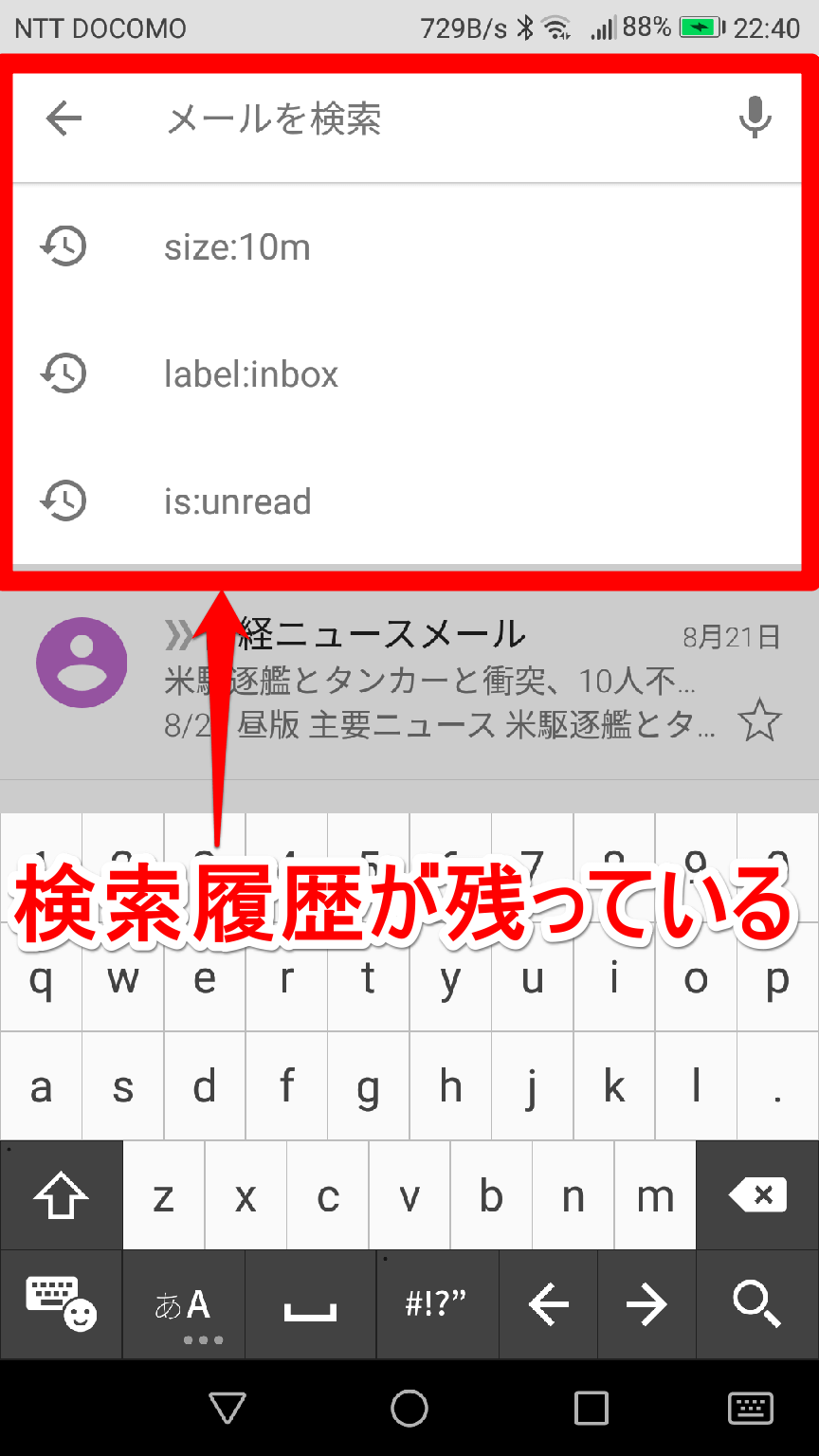Screen dimensions: 819x1456
Task: Open the emoji keyboard options key
Action: click(x=62, y=1305)
